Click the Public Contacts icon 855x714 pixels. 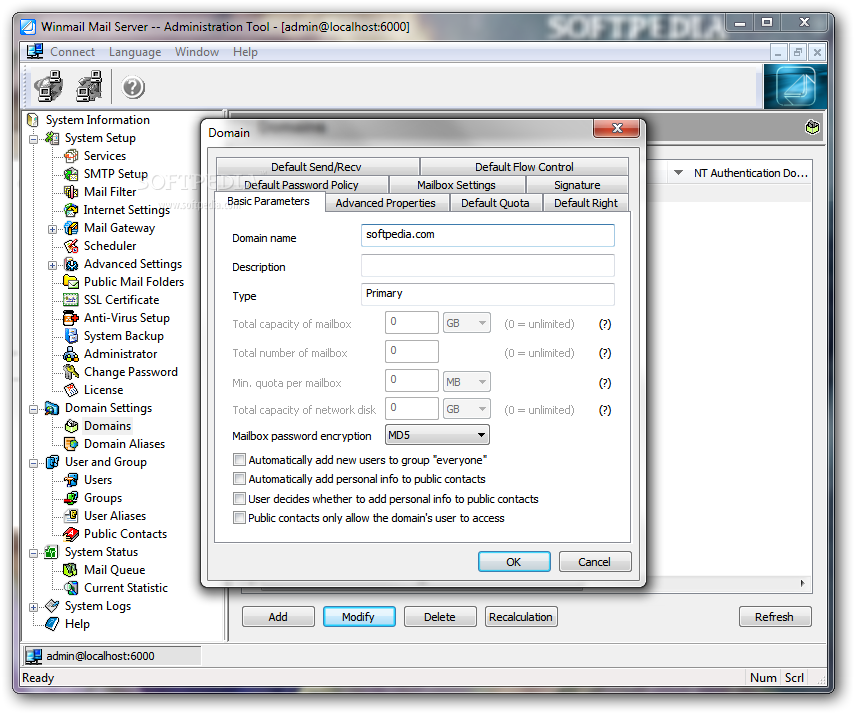(71, 534)
